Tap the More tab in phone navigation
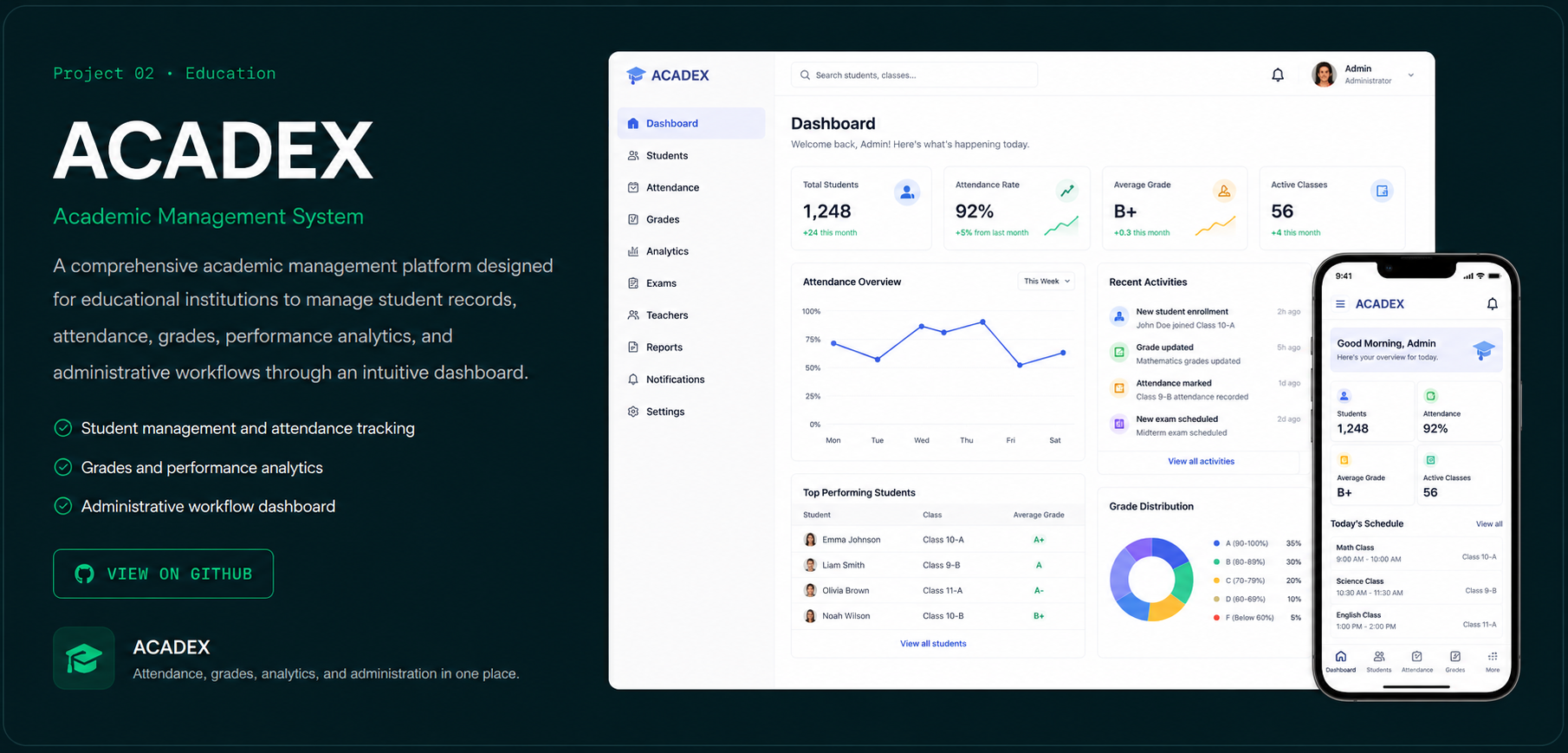Viewport: 1568px width, 753px height. pyautogui.click(x=1493, y=662)
